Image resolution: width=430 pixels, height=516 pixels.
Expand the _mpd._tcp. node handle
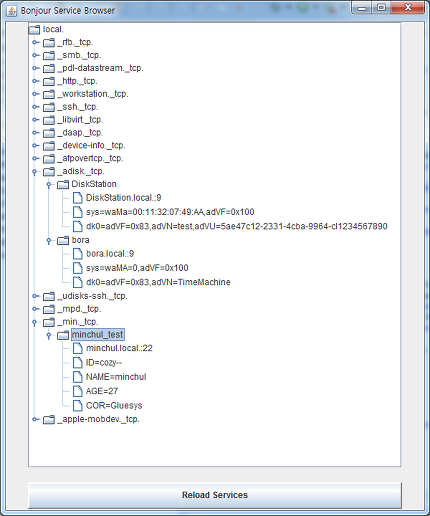tap(35, 309)
